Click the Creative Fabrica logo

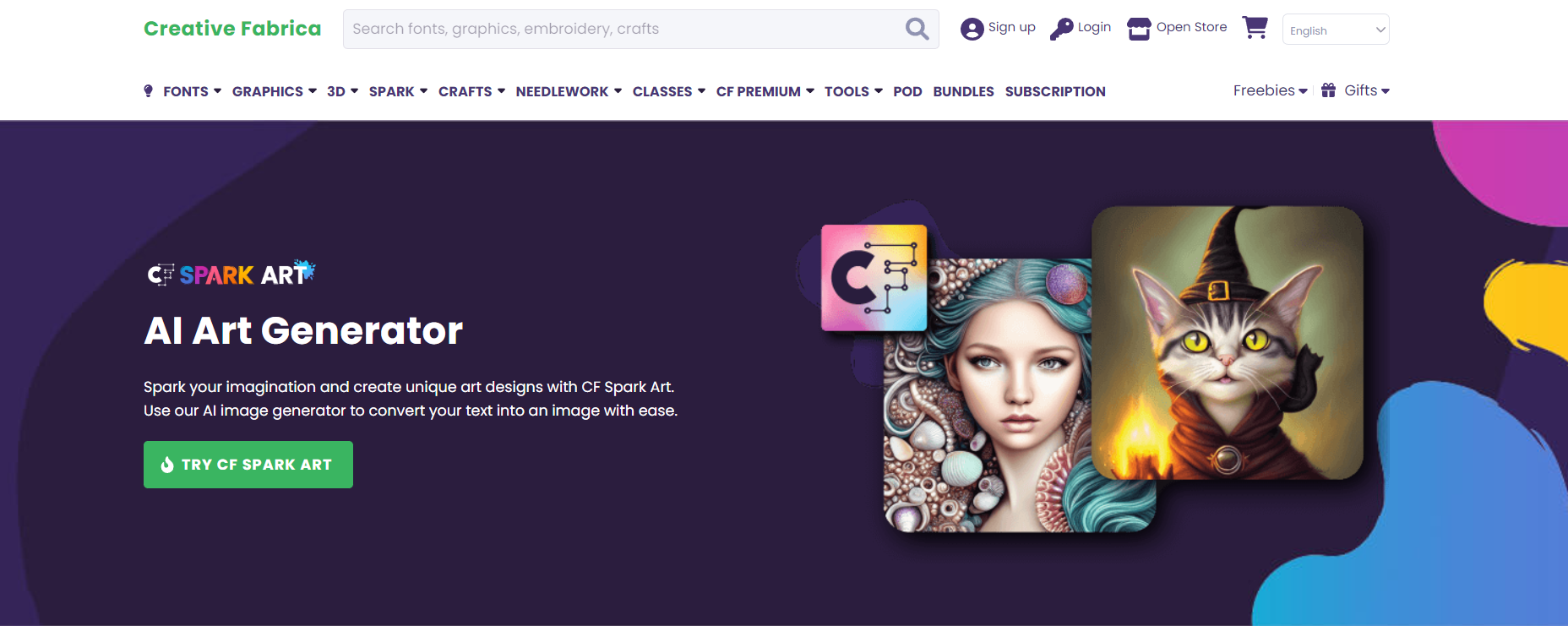232,29
